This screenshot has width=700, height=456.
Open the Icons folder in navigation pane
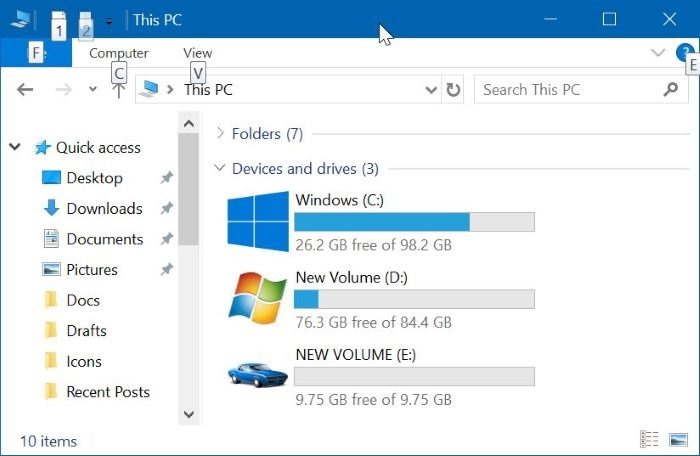(84, 361)
